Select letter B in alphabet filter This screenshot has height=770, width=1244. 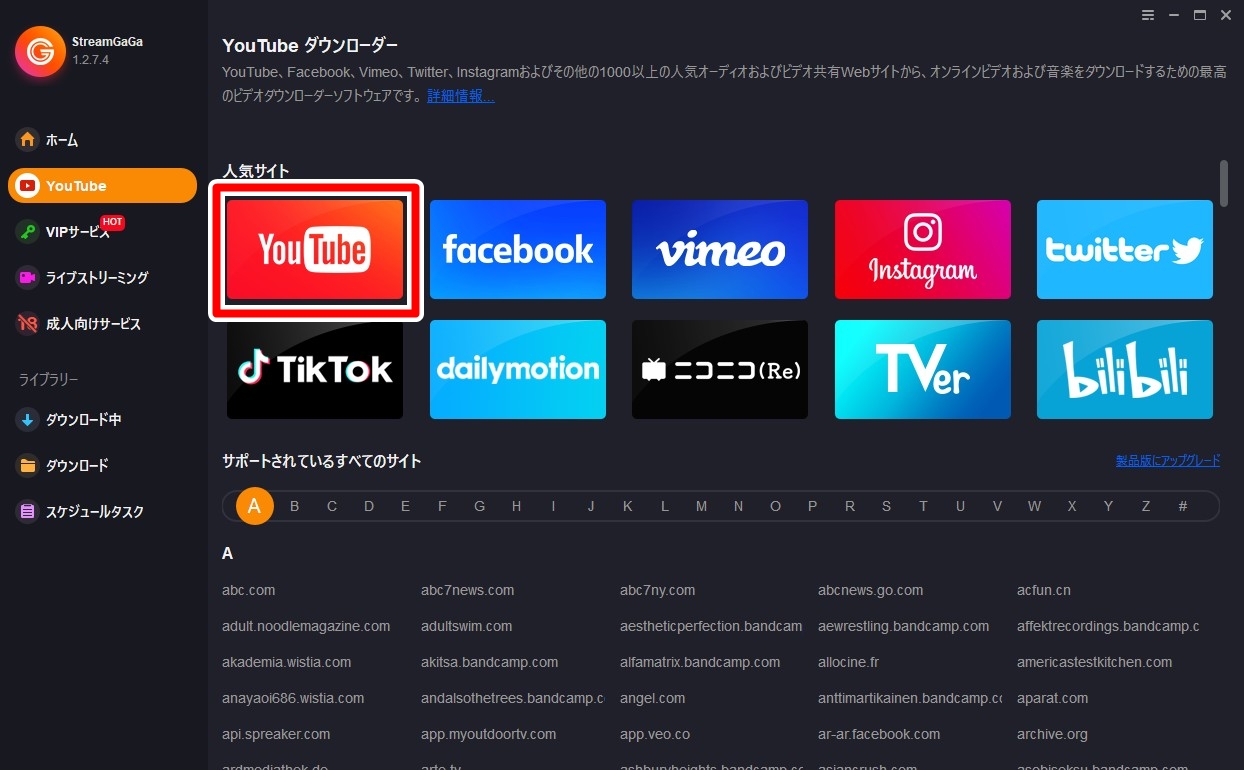click(x=295, y=506)
